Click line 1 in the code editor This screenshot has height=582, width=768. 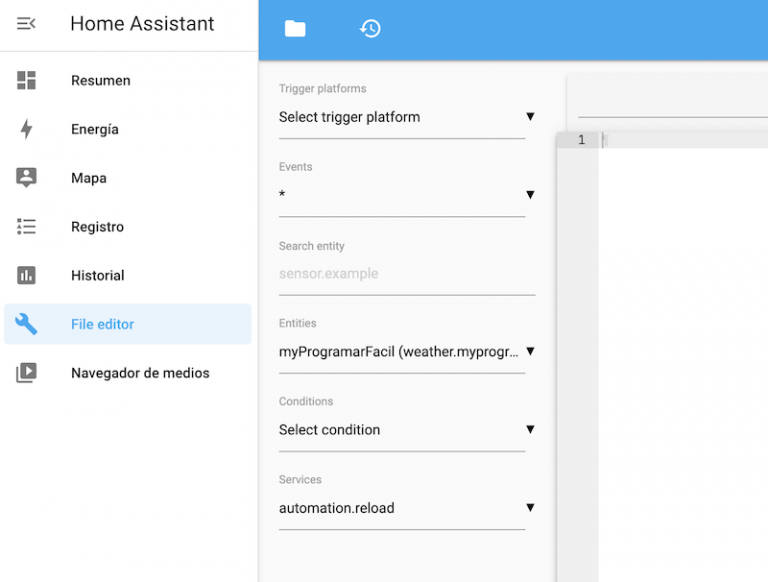(683, 140)
